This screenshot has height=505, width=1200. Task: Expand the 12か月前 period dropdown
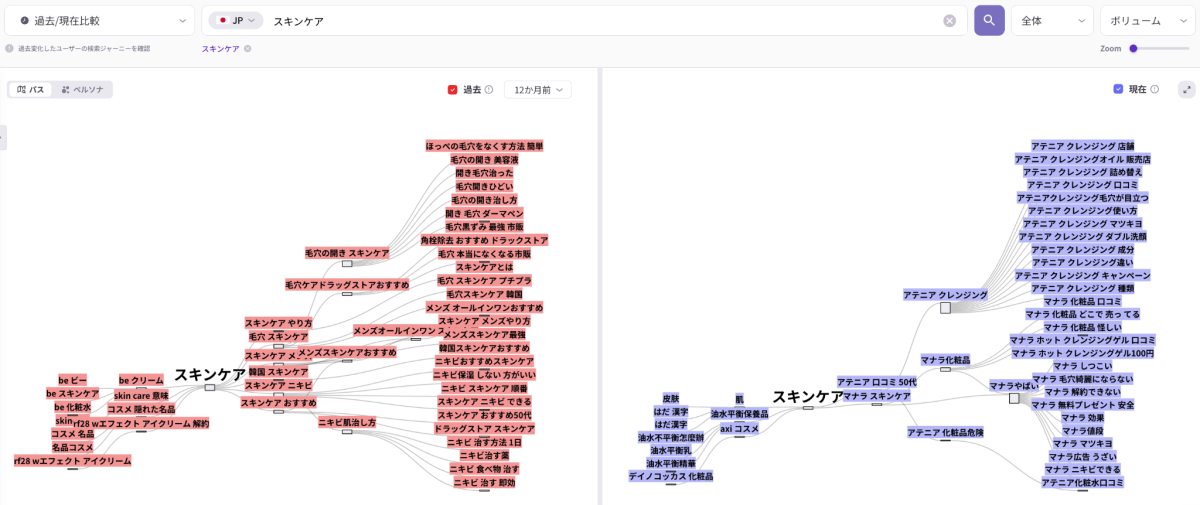537,90
